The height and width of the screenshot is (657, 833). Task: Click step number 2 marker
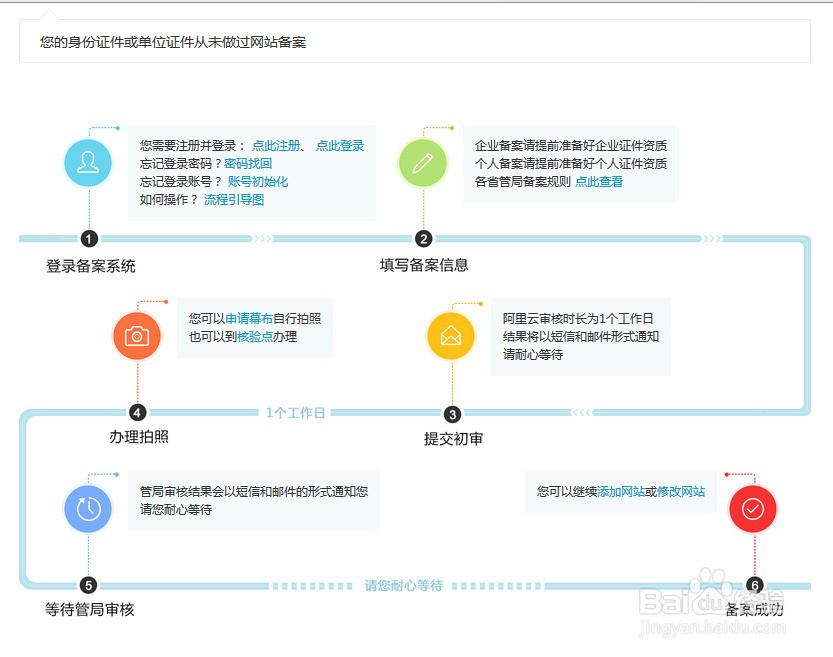pyautogui.click(x=423, y=239)
